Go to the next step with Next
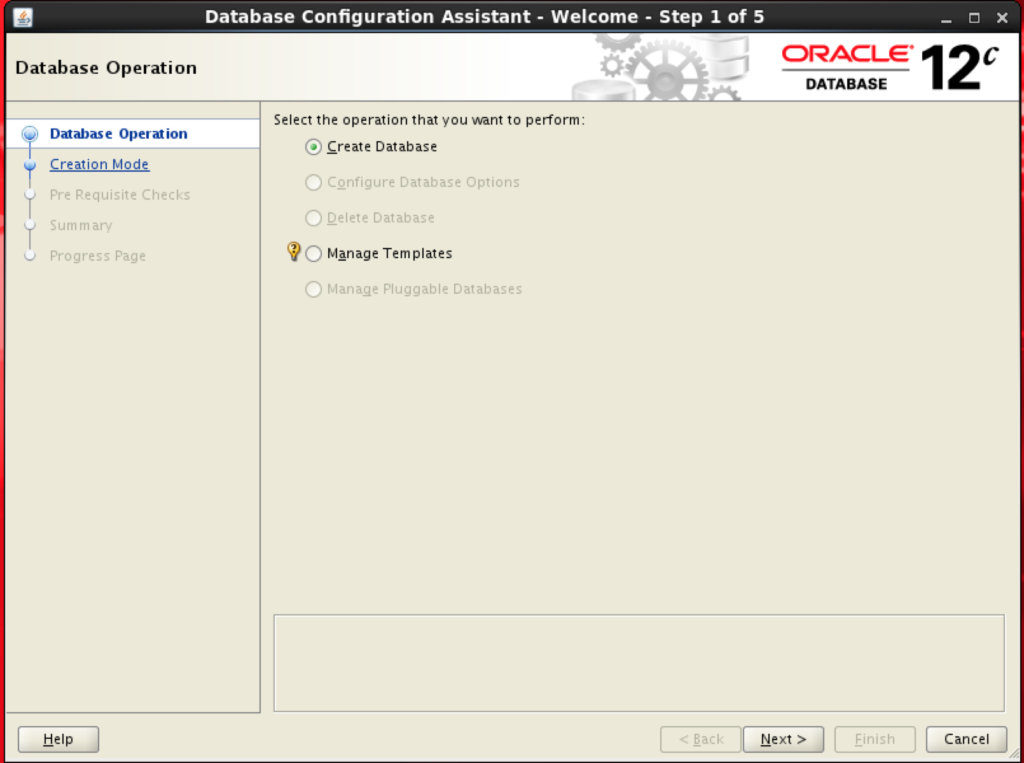Viewport: 1024px width, 763px height. 783,739
